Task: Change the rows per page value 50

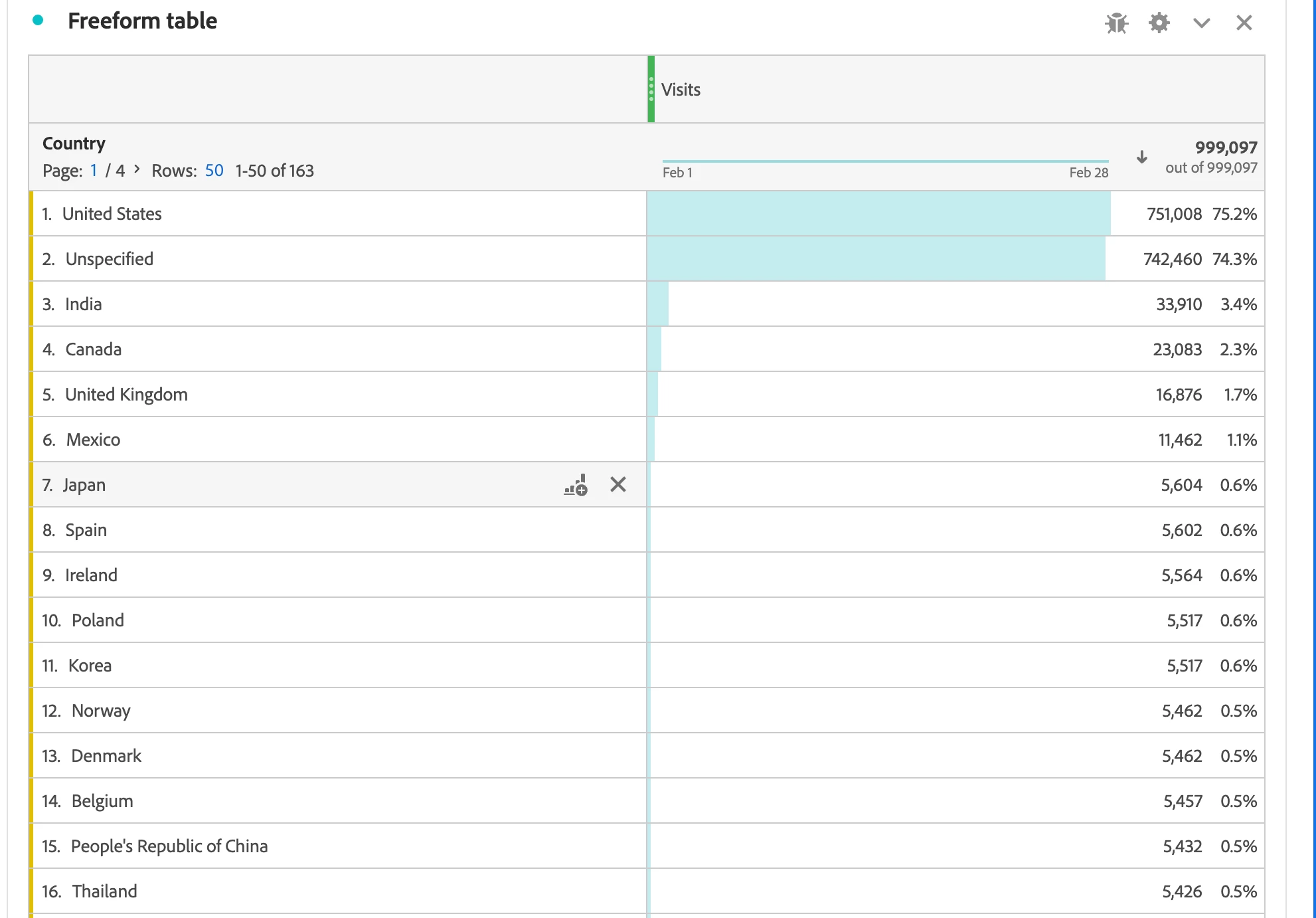Action: point(214,171)
